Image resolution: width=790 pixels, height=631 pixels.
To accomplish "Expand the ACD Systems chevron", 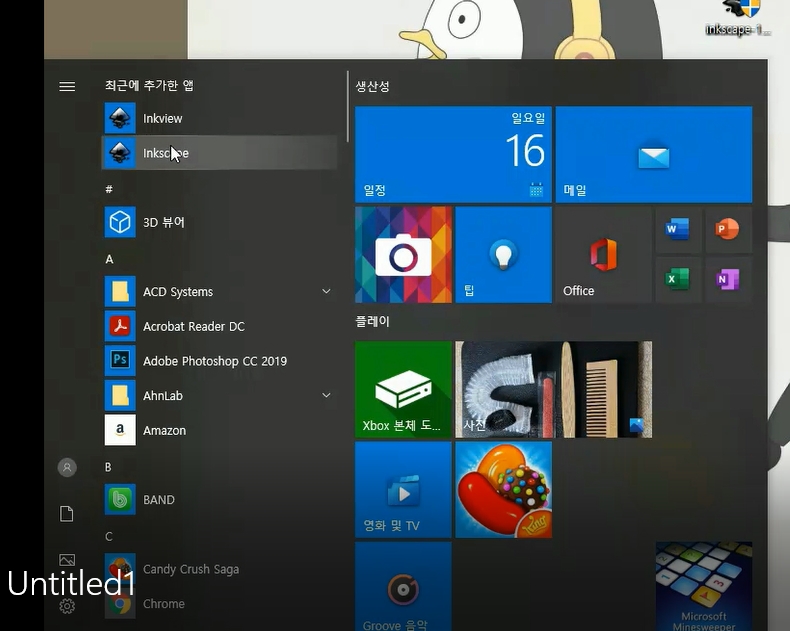I will (x=326, y=291).
